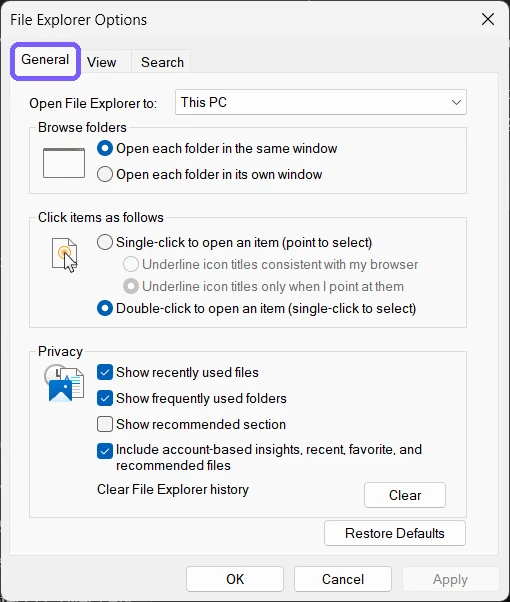Open the Search tab
Image resolution: width=510 pixels, height=602 pixels.
tap(162, 62)
